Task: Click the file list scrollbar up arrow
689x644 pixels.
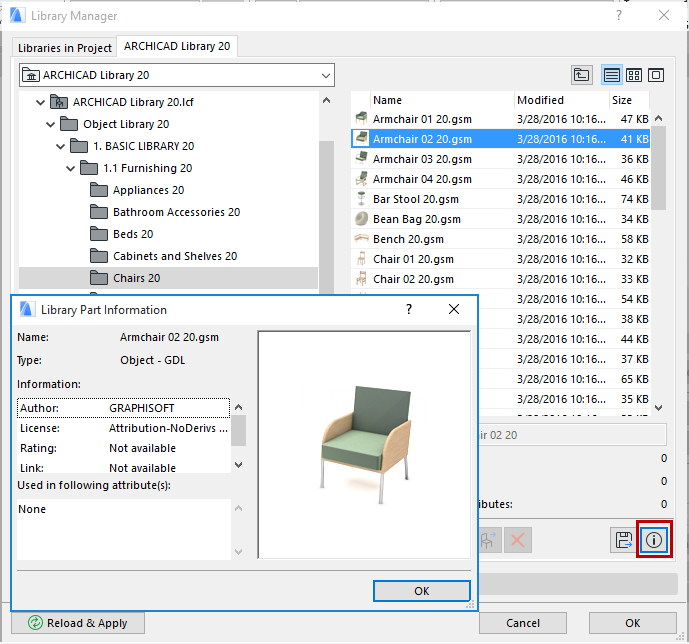Action: click(658, 118)
